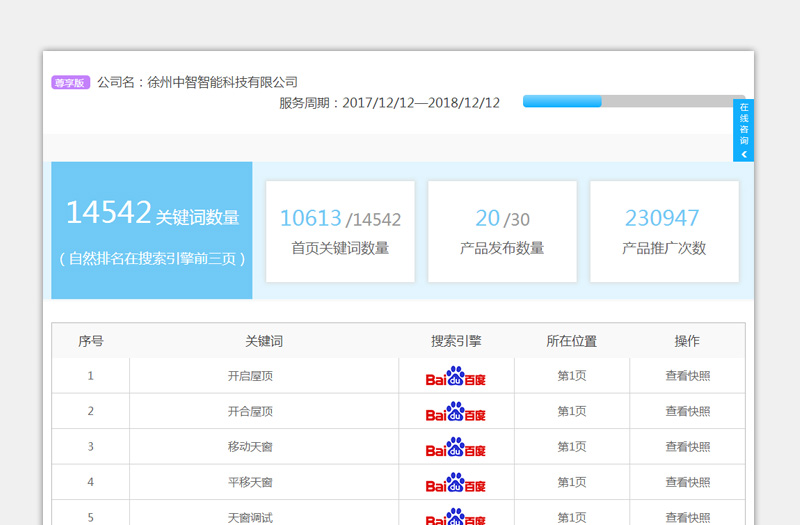Screen dimensions: 800x525
Task: Click keyword 平移天窗
Action: pyautogui.click(x=250, y=482)
